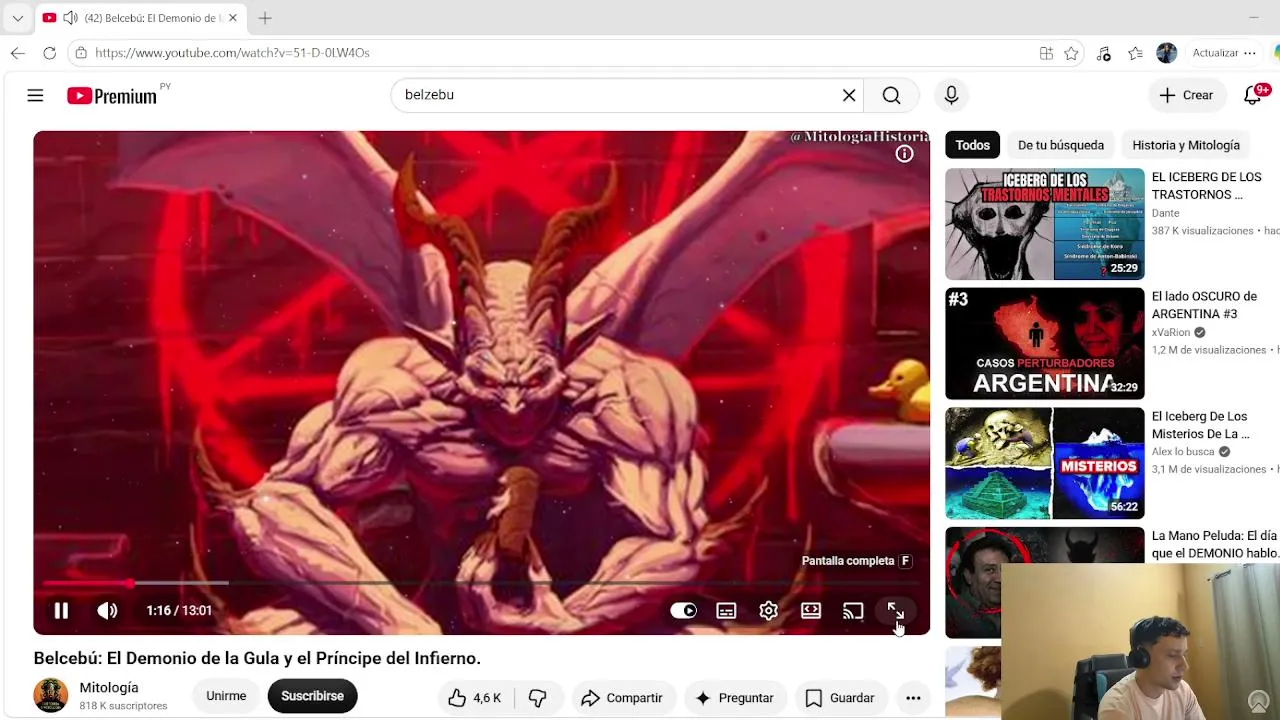
Task: Select the Todos filter chip
Action: tap(972, 145)
